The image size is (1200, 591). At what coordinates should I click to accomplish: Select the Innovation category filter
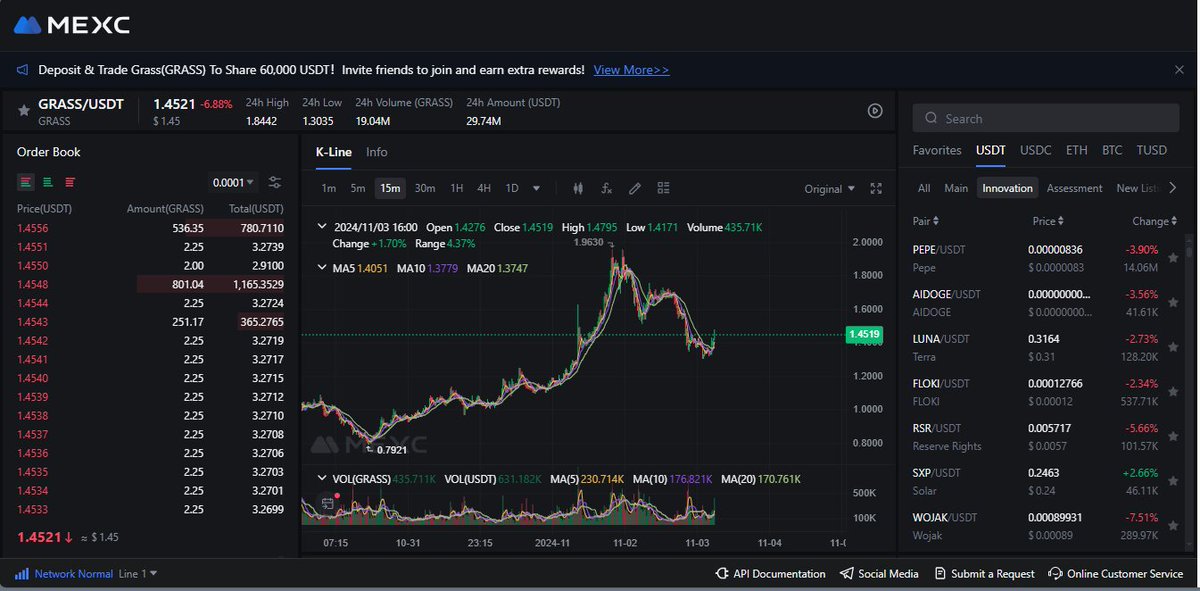1007,188
